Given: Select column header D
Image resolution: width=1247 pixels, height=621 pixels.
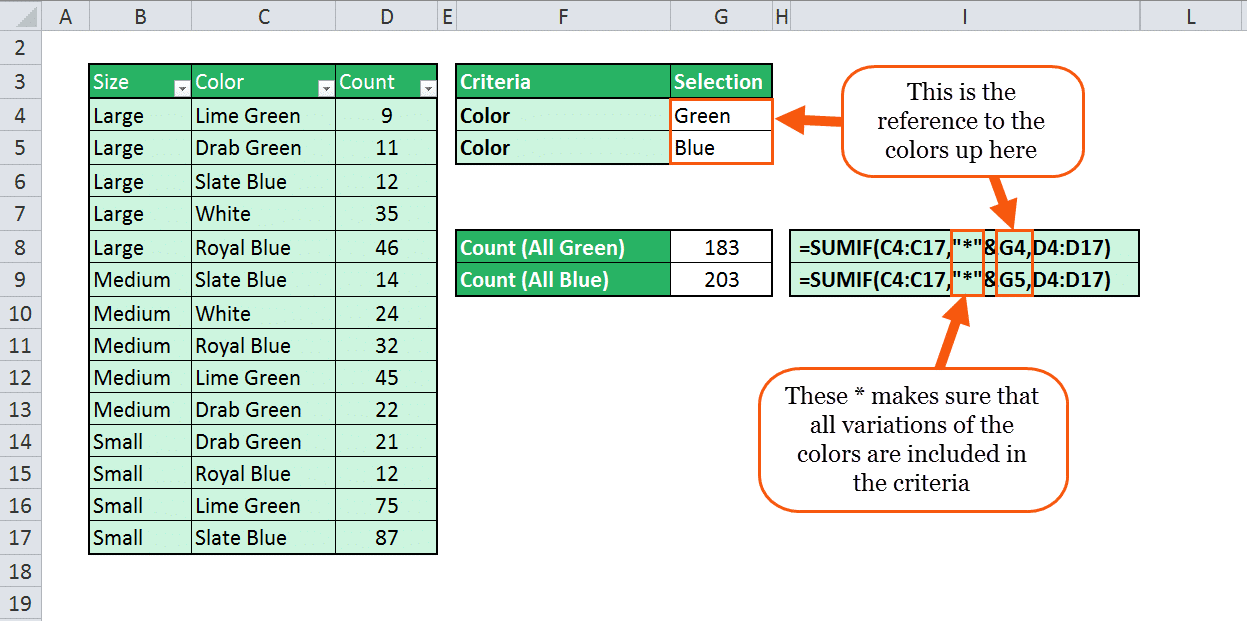Looking at the screenshot, I should point(386,16).
